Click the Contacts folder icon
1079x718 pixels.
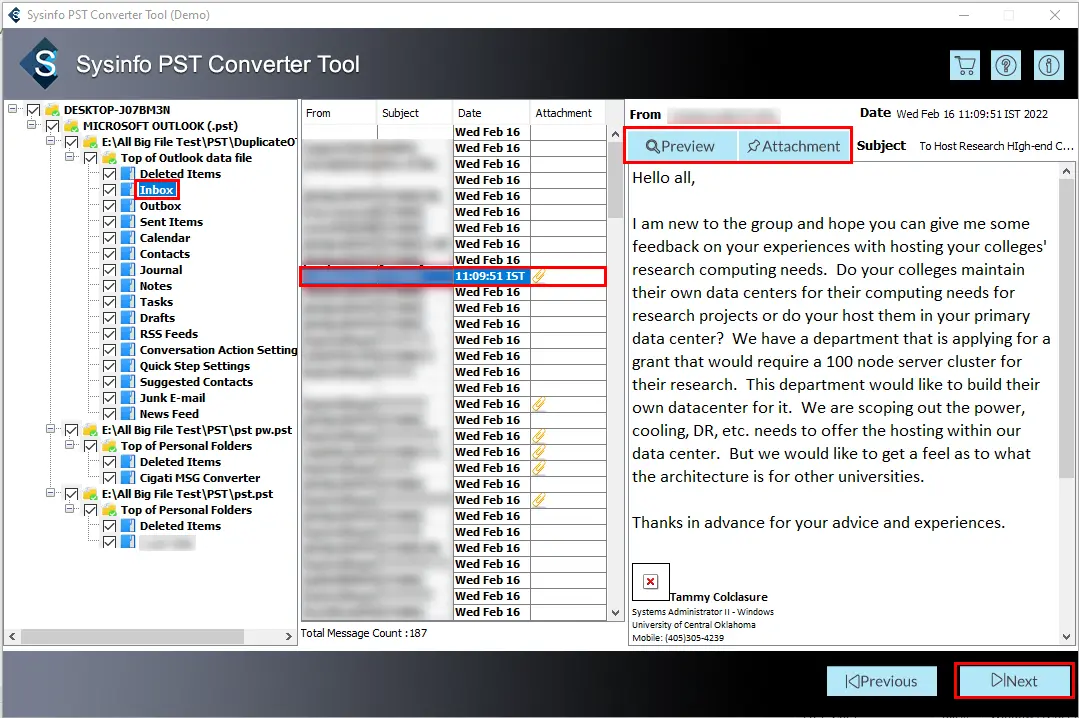click(128, 254)
